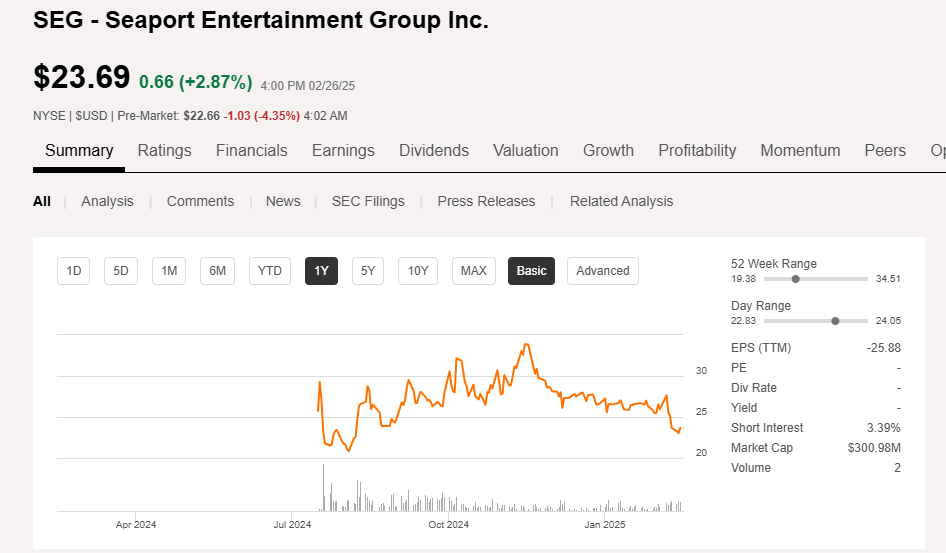This screenshot has width=946, height=553.
Task: Click the pre-market price $22.66
Action: 202,116
